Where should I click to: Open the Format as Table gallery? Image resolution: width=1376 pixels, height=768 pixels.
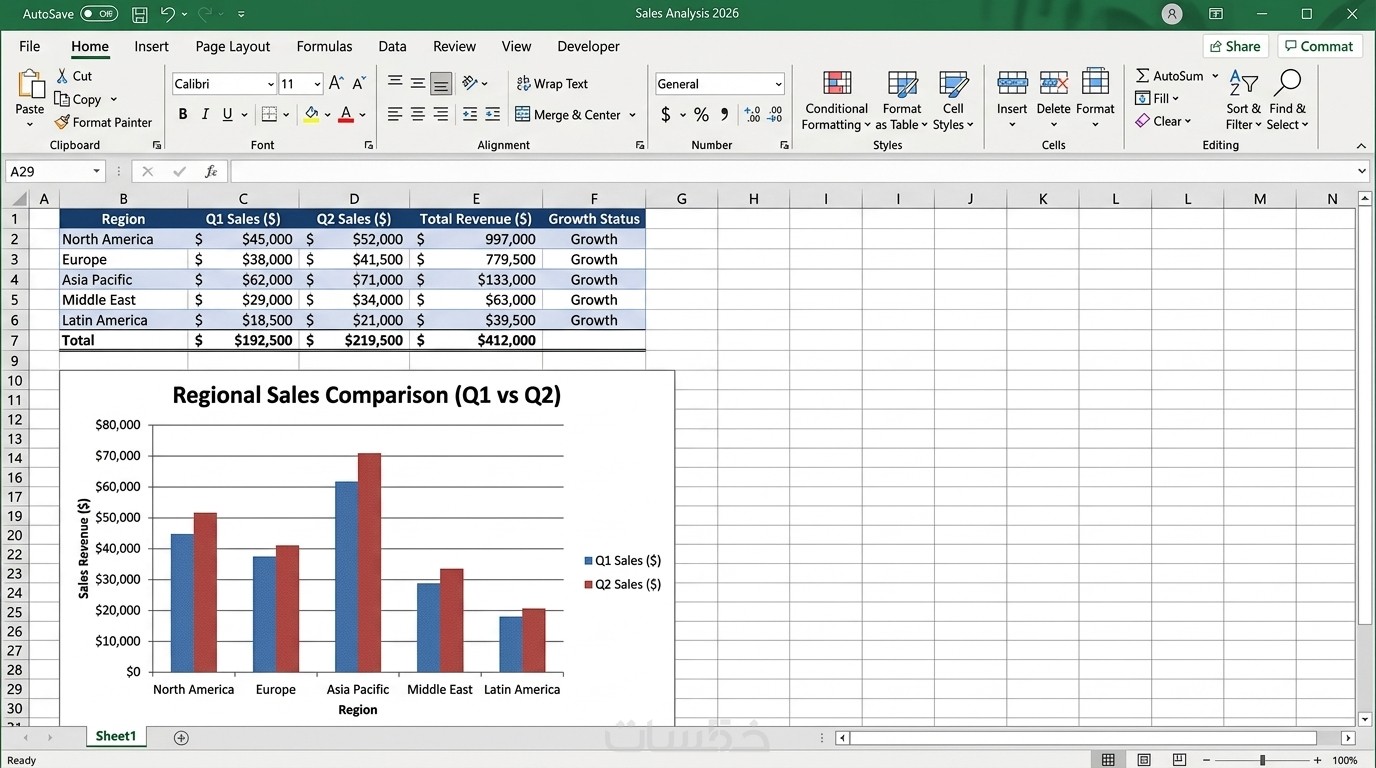(x=902, y=101)
